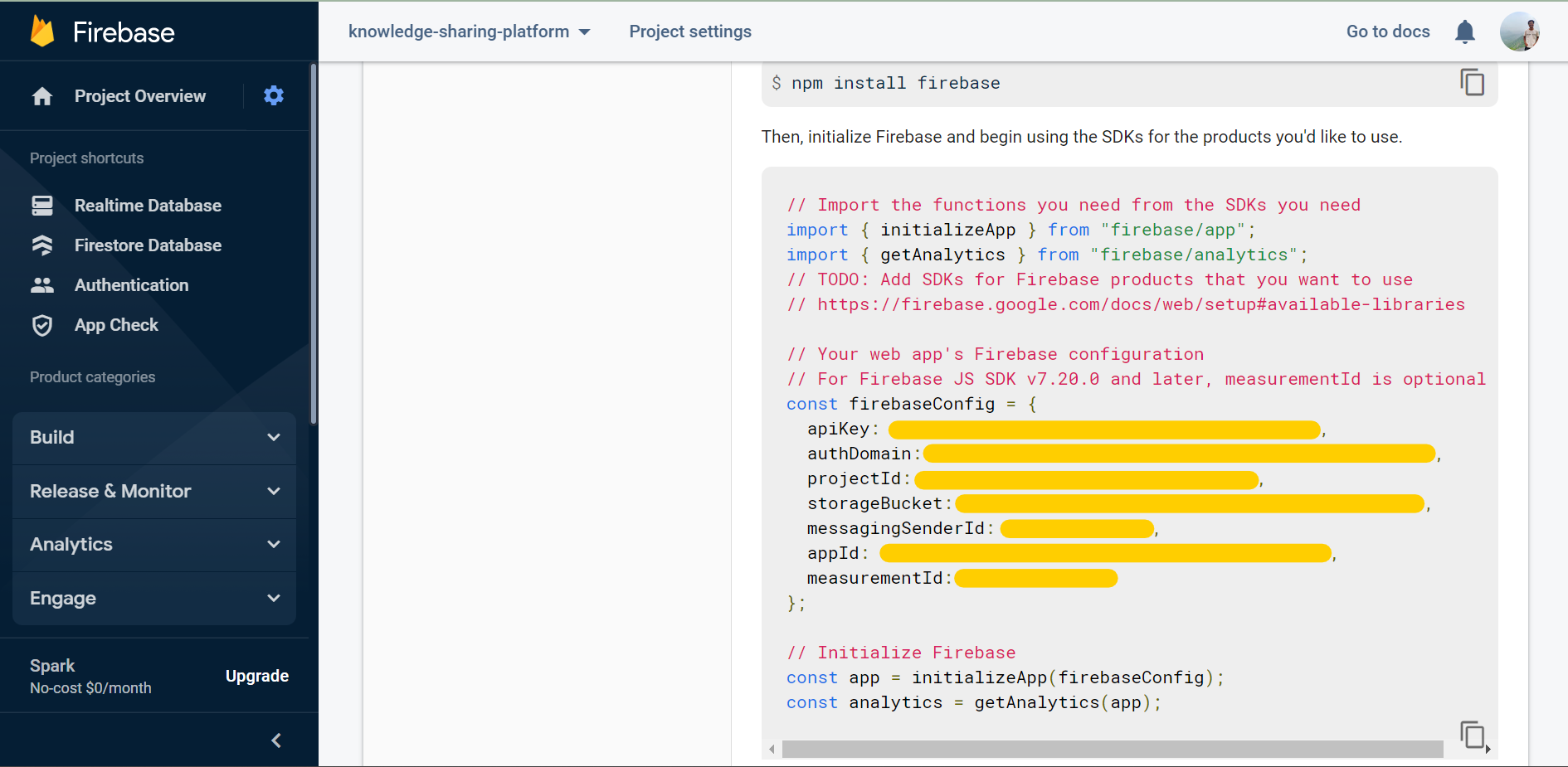Screen dimensions: 1568x767
Task: Click the Go to docs link
Action: [x=1387, y=31]
